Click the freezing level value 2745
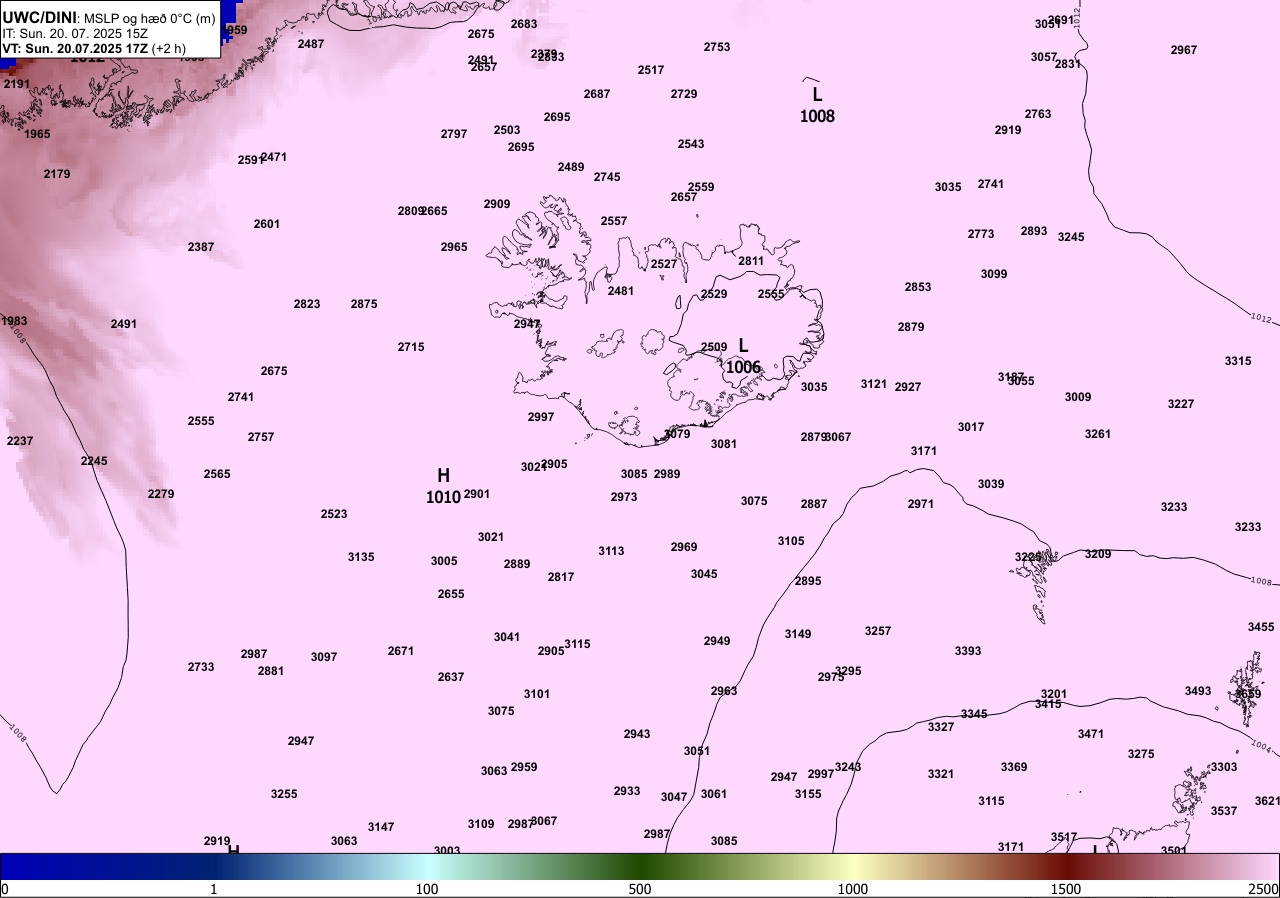 pyautogui.click(x=607, y=177)
